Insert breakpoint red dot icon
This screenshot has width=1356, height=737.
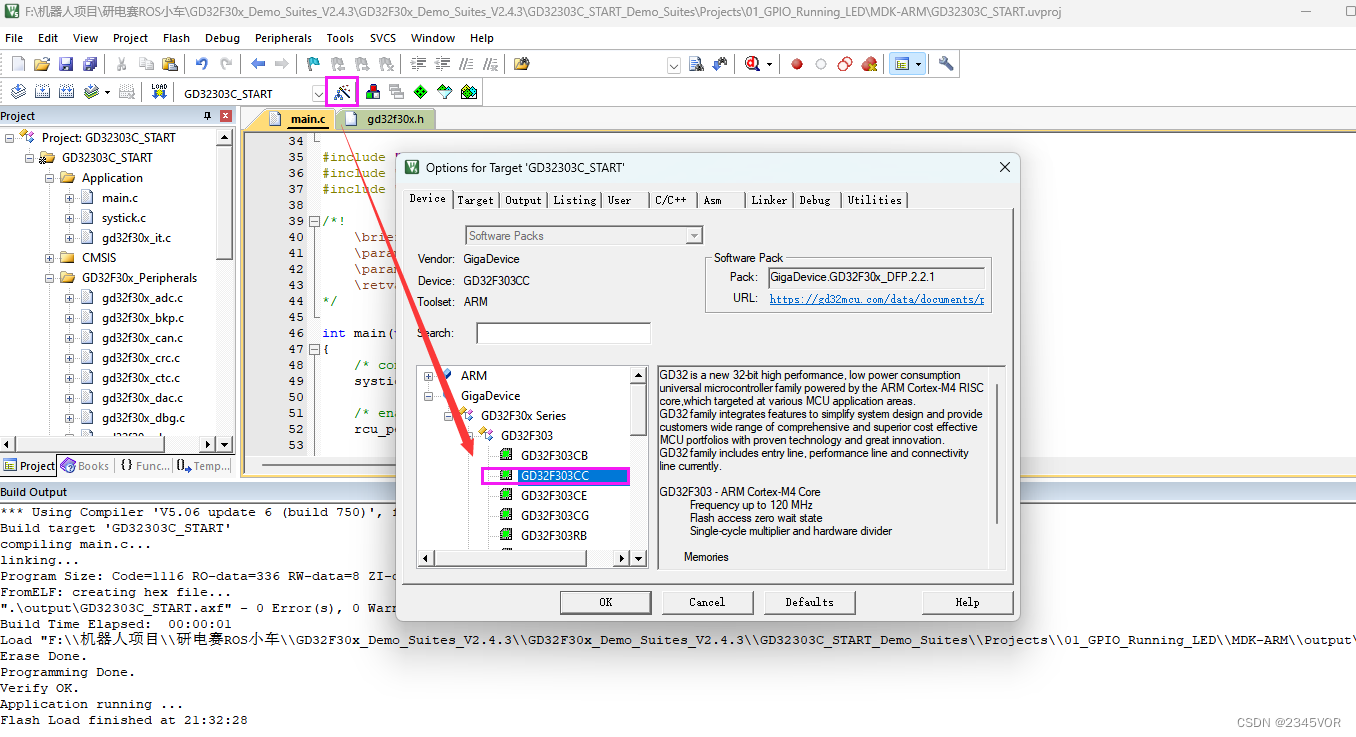tap(797, 64)
